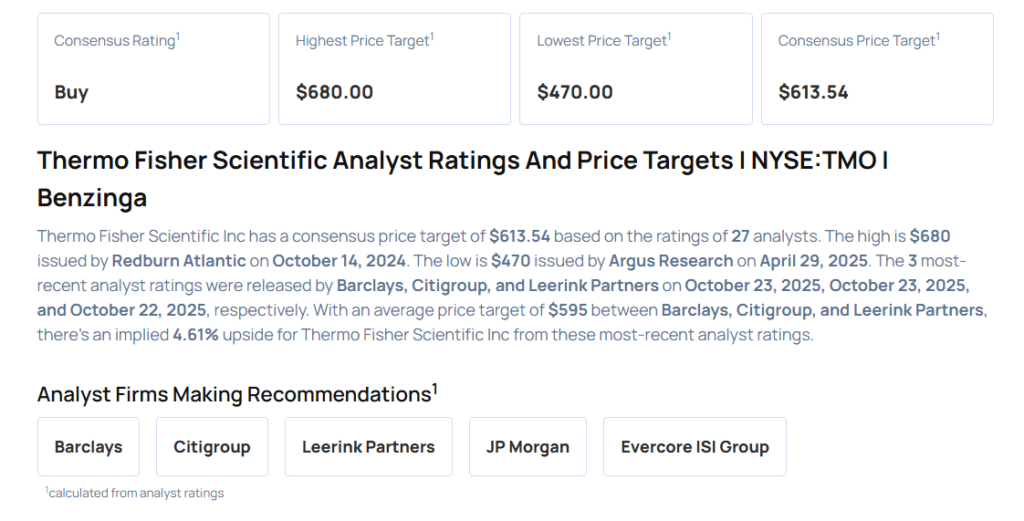Screen dimensions: 1024x521
Task: Click the bold '27' analyst count
Action: (x=741, y=236)
